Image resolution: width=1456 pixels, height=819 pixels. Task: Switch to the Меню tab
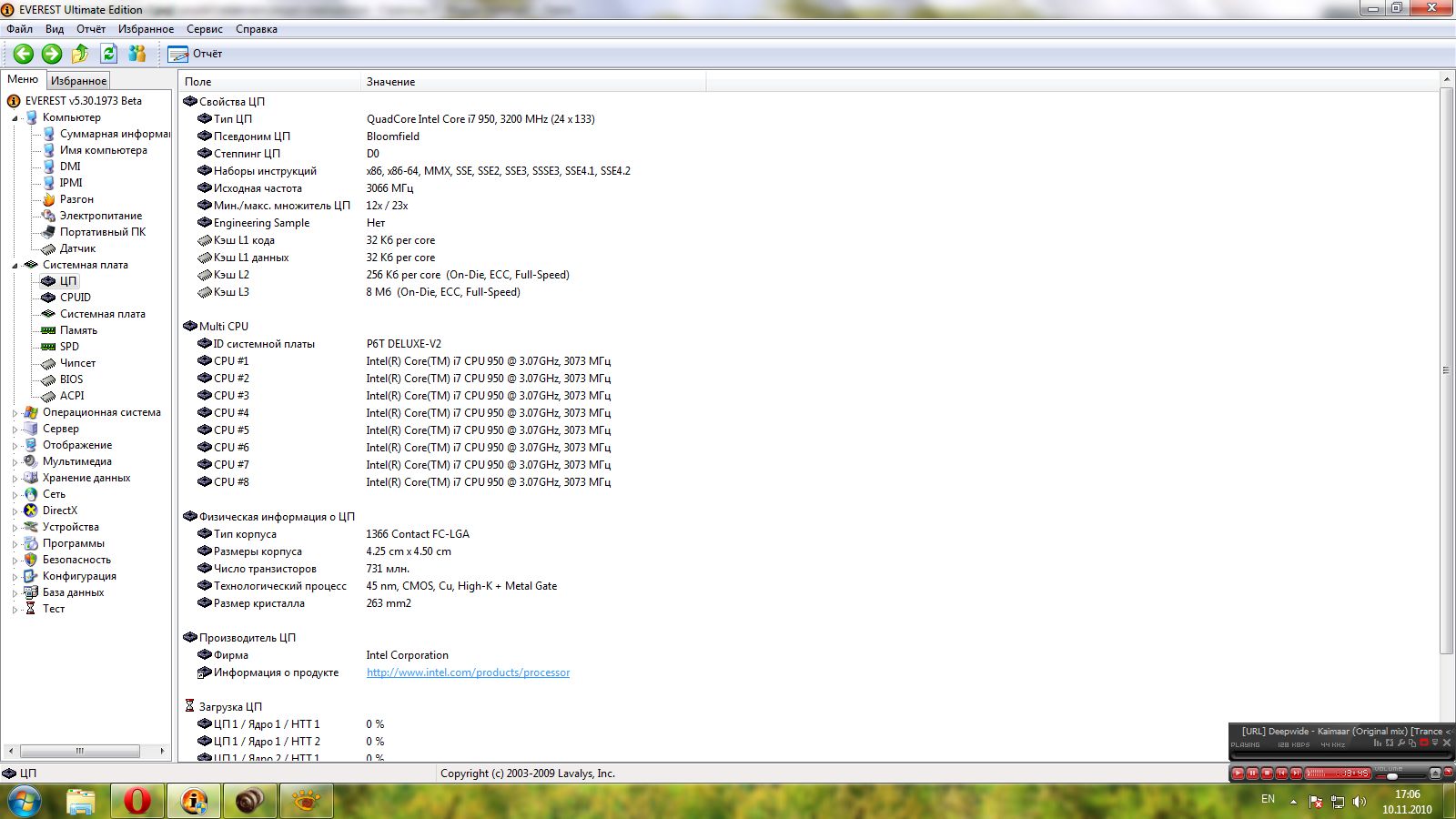pyautogui.click(x=23, y=79)
